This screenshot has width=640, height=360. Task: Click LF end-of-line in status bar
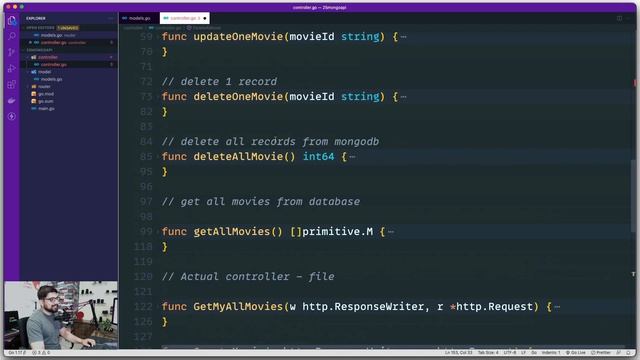tap(523, 353)
